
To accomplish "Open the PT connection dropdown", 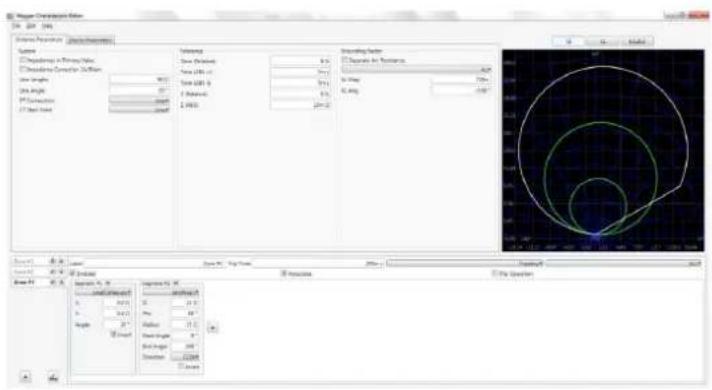I will coord(139,101).
